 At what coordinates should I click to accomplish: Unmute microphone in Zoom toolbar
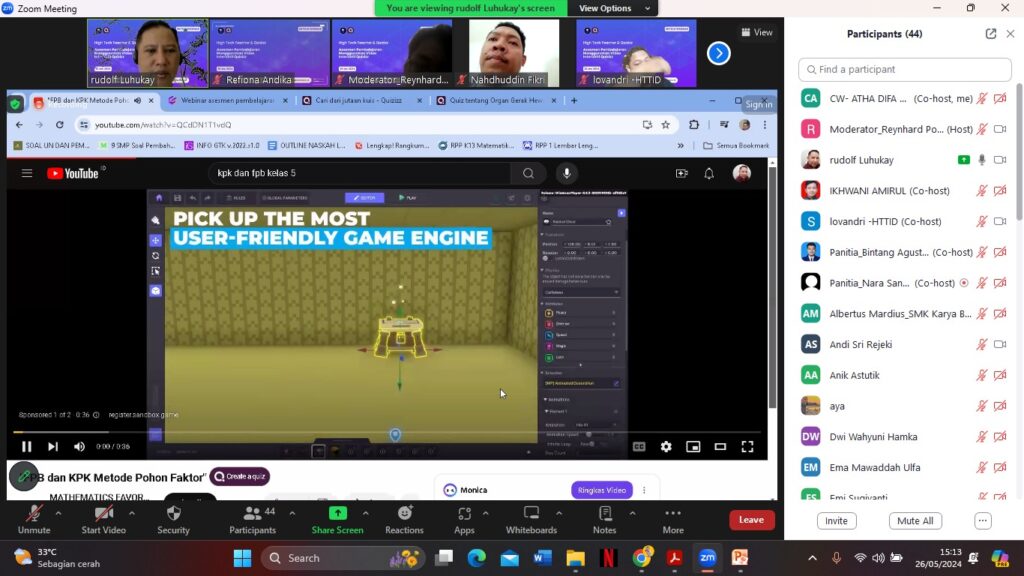[34, 520]
